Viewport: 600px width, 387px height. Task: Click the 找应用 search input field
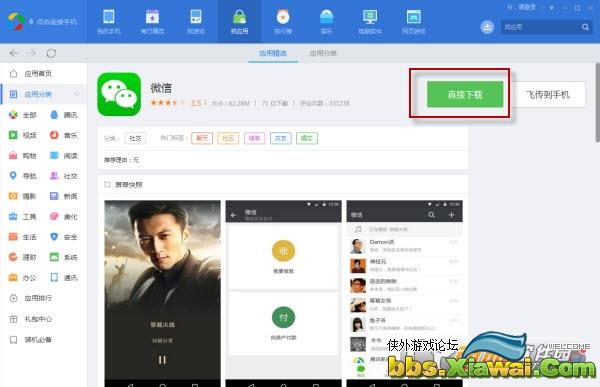click(540, 27)
